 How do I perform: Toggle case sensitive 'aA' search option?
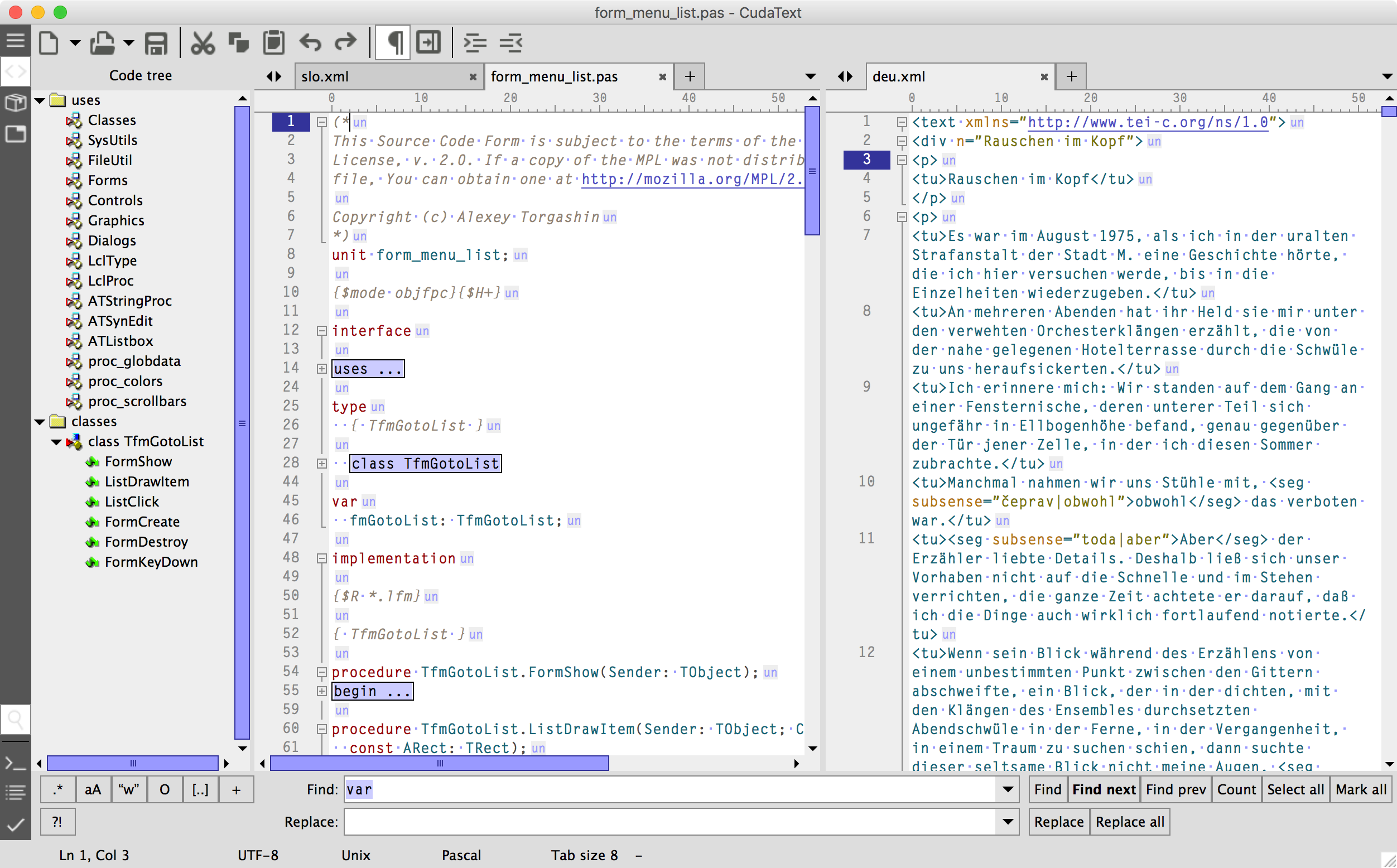(x=93, y=790)
